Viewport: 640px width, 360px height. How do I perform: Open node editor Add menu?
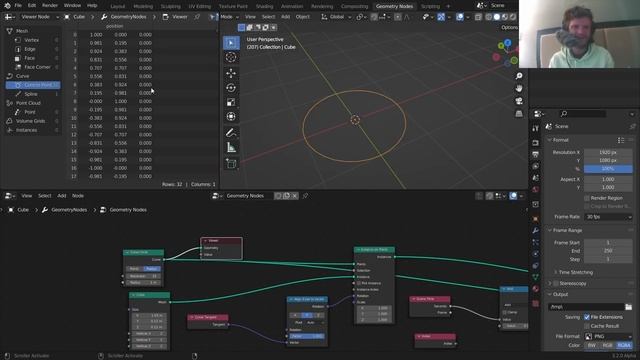[62, 196]
